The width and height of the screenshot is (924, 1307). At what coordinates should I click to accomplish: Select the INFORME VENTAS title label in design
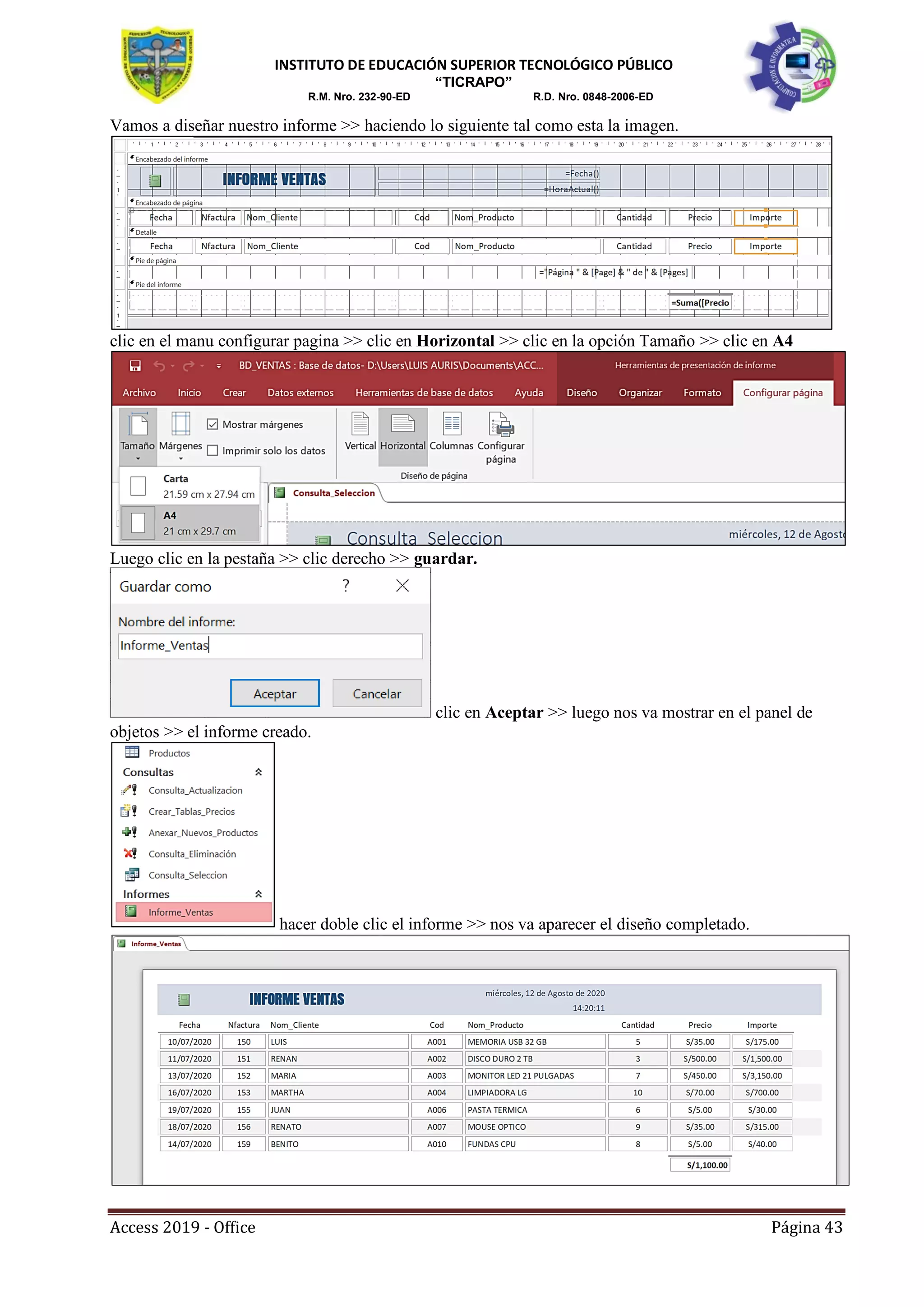274,179
